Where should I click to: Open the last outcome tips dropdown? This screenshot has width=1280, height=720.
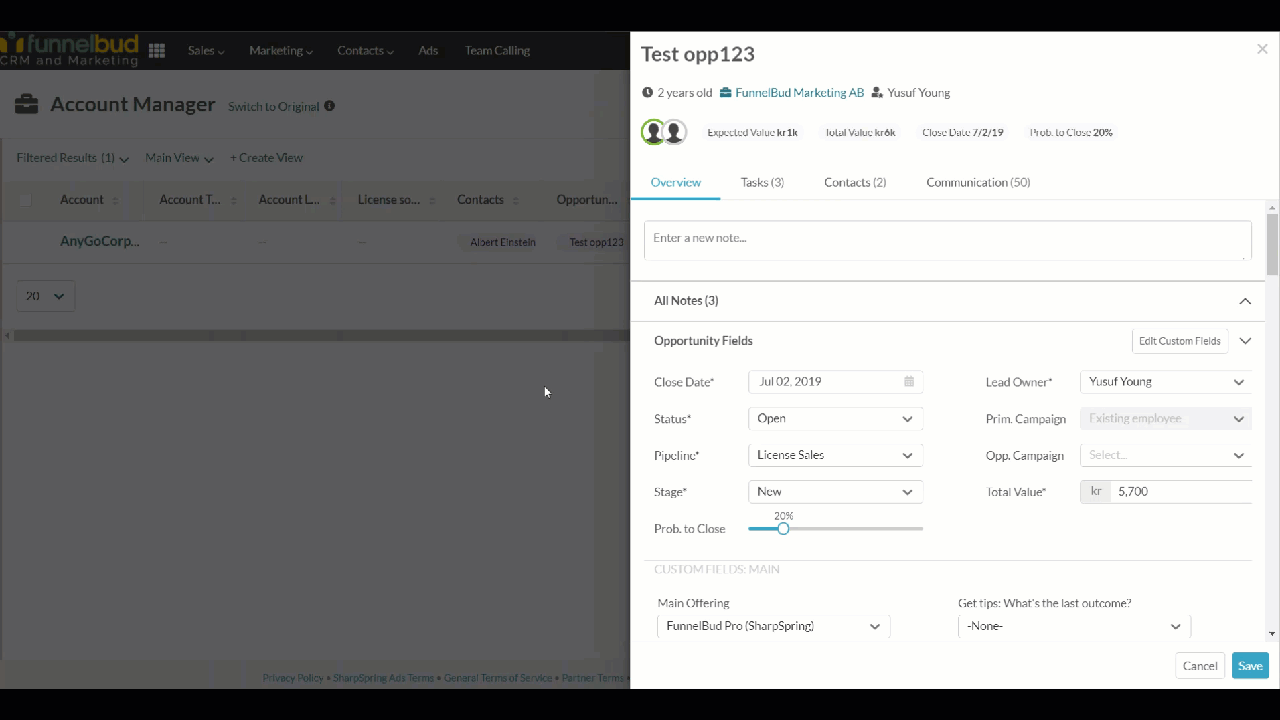click(1074, 626)
